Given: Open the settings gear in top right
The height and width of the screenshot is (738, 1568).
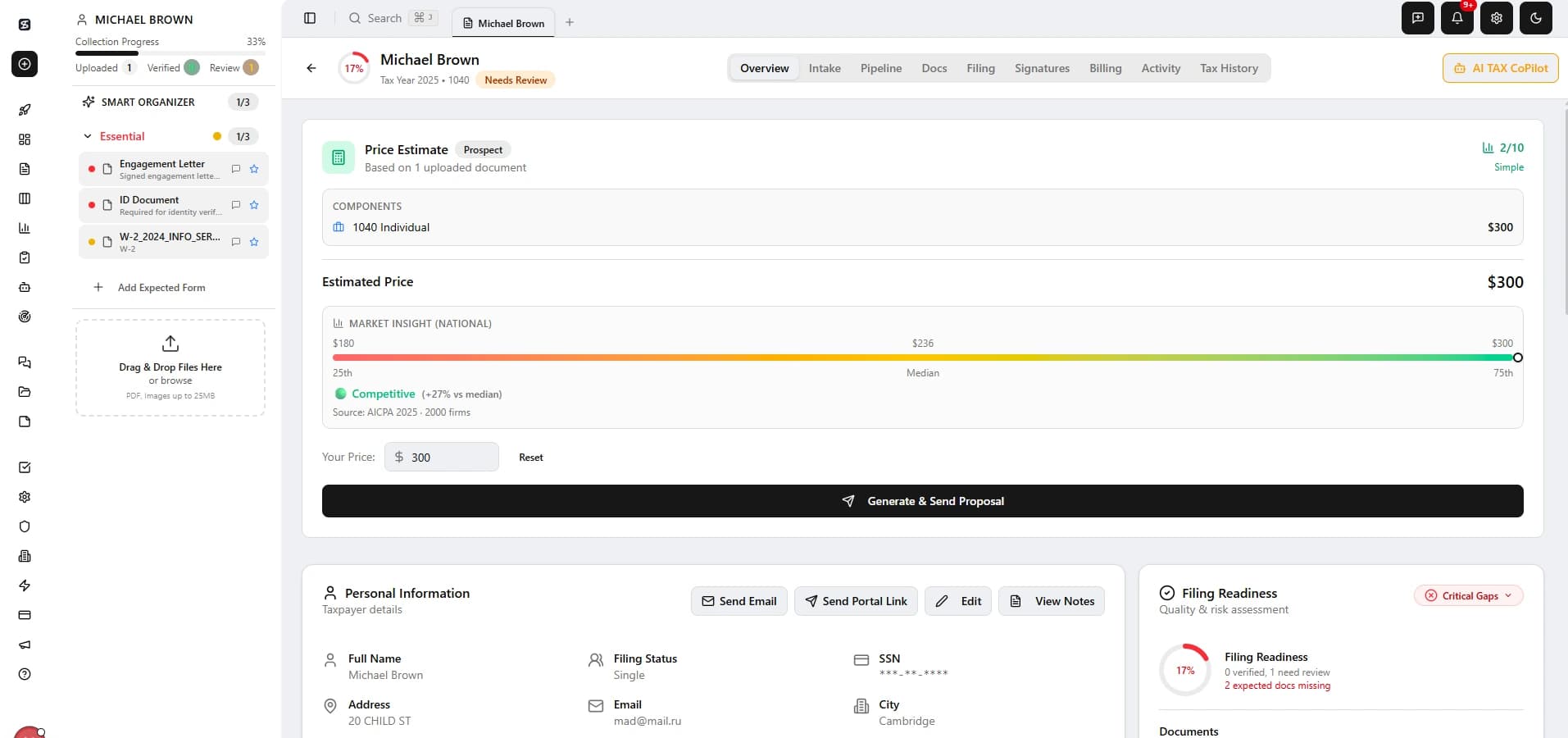Looking at the screenshot, I should click(1497, 18).
